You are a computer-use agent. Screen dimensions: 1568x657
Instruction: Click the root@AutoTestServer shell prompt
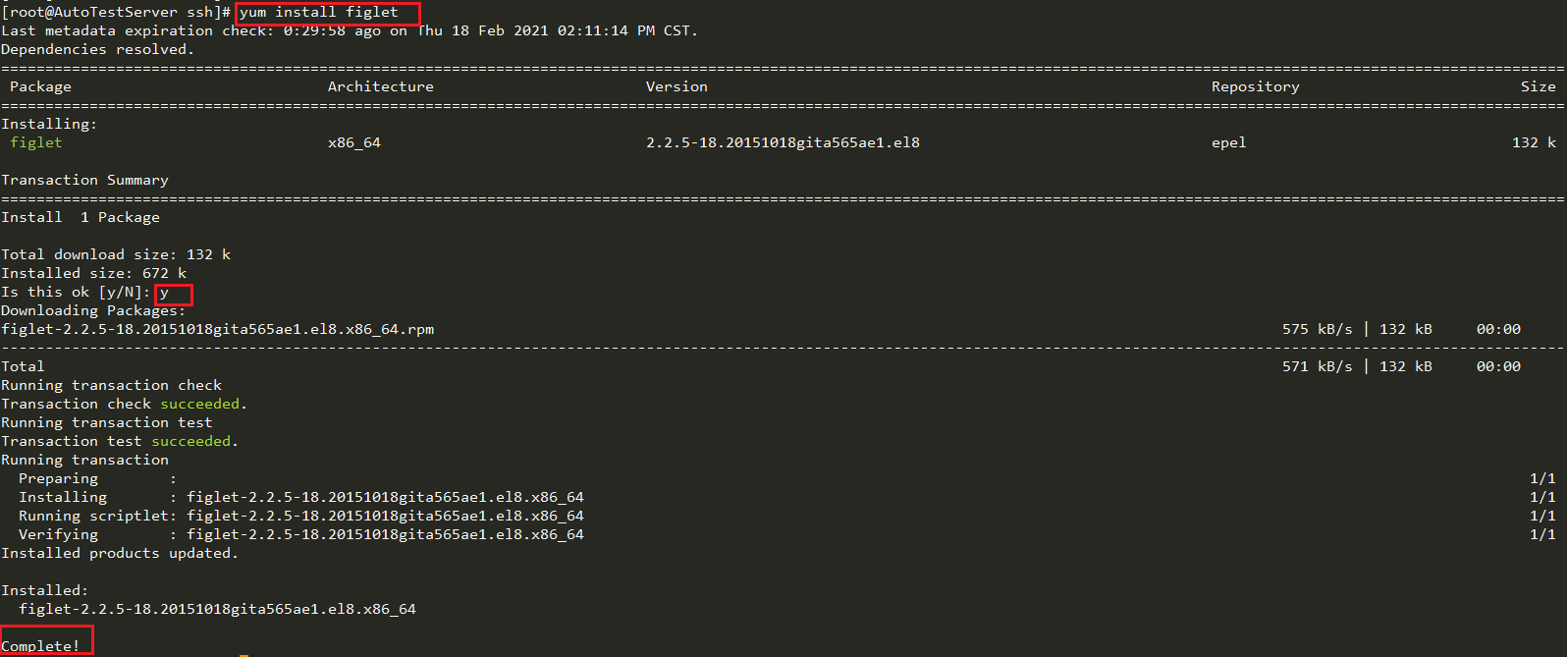116,13
